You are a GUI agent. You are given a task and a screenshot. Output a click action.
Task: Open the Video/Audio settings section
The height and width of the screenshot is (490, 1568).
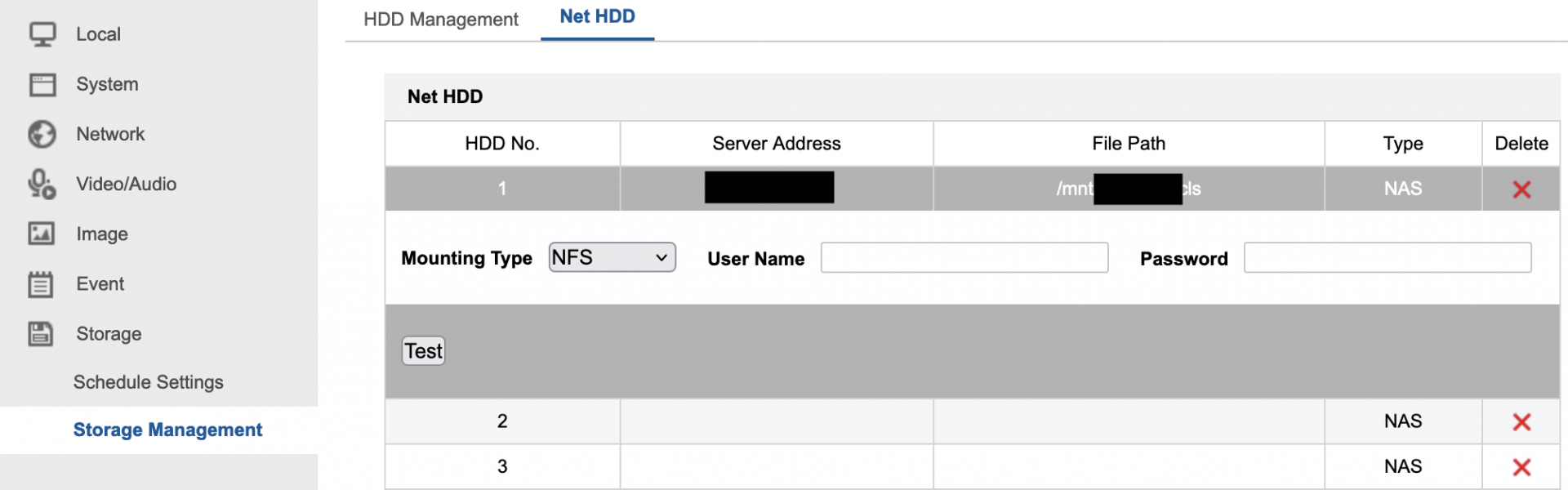[127, 184]
